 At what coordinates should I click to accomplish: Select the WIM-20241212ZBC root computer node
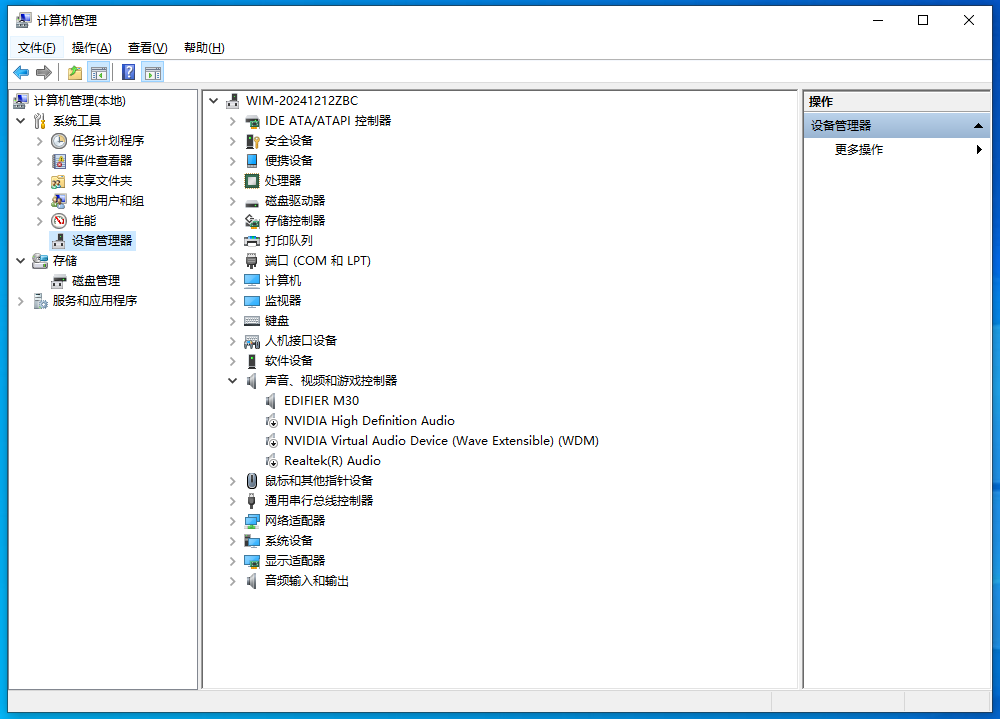pyautogui.click(x=301, y=100)
